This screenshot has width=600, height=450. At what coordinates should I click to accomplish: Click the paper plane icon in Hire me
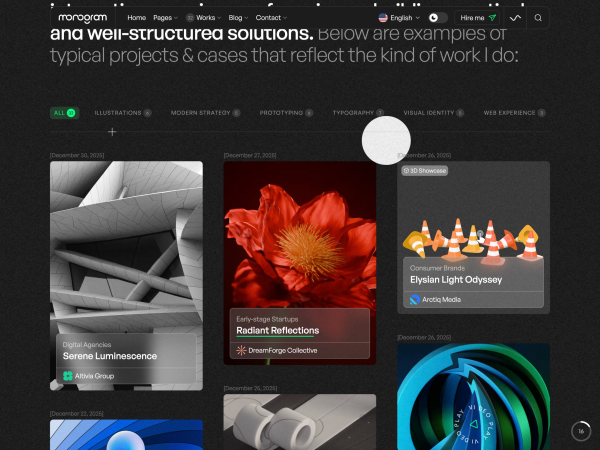[x=492, y=18]
